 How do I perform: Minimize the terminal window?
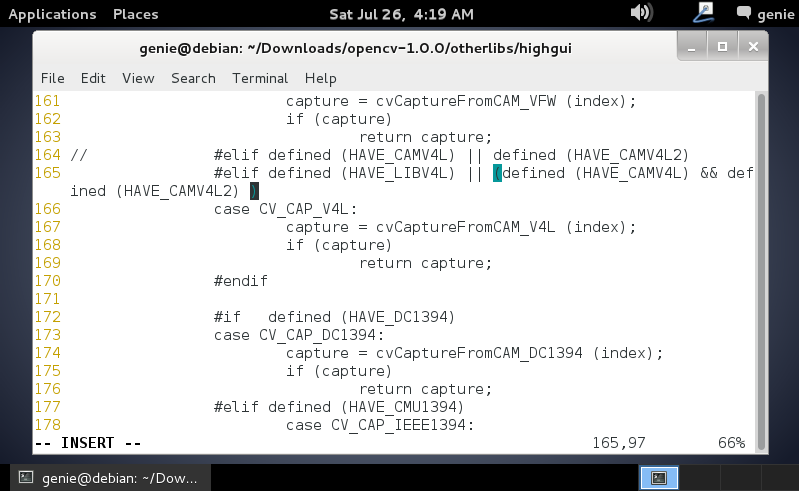pos(691,47)
